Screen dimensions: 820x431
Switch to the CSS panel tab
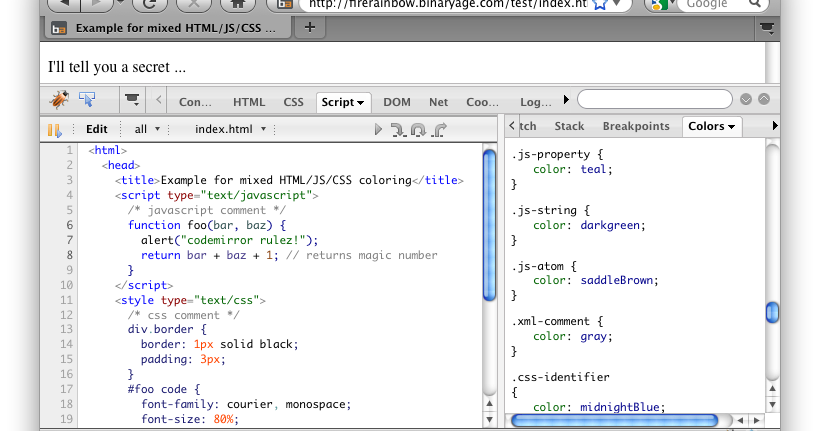pos(293,103)
